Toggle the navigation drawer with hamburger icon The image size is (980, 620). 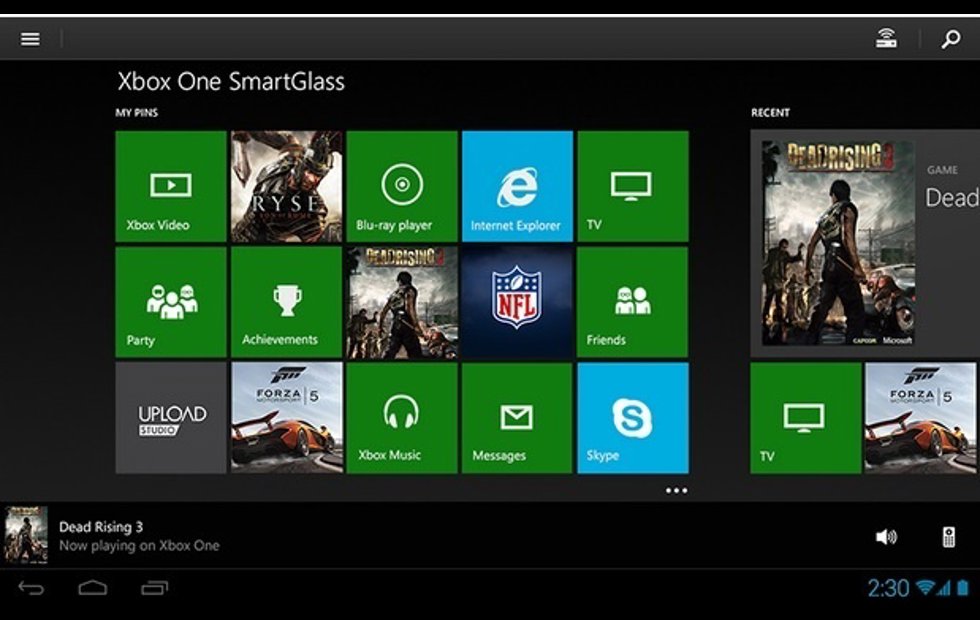[x=30, y=38]
